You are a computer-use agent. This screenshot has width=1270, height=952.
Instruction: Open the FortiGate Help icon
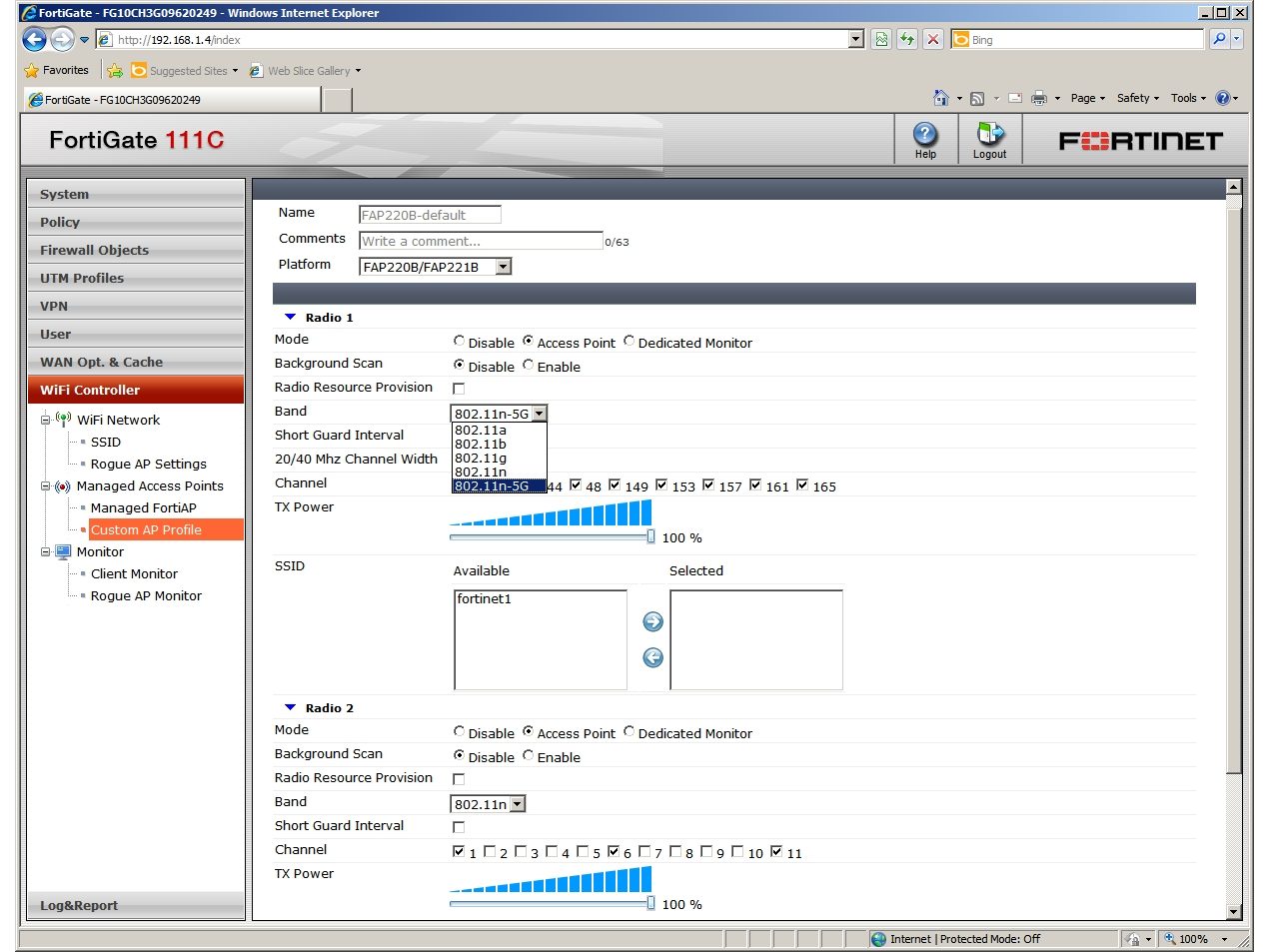(925, 140)
